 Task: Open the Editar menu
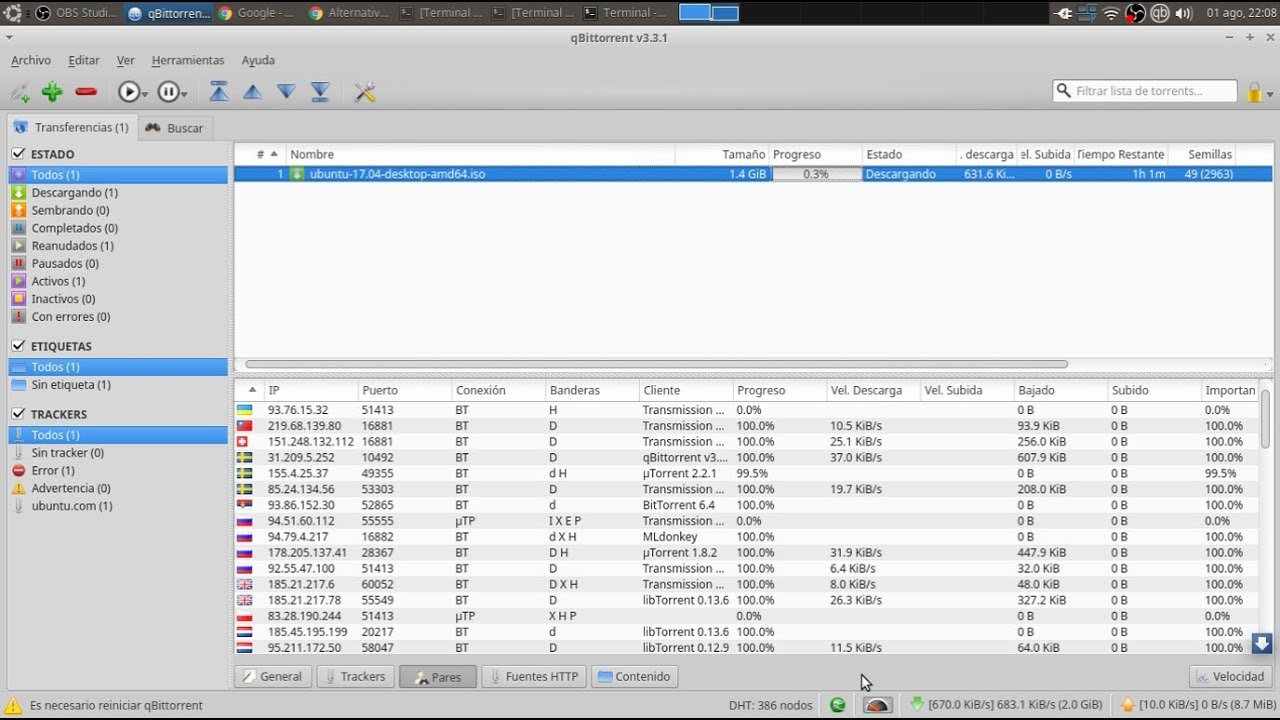[x=84, y=60]
